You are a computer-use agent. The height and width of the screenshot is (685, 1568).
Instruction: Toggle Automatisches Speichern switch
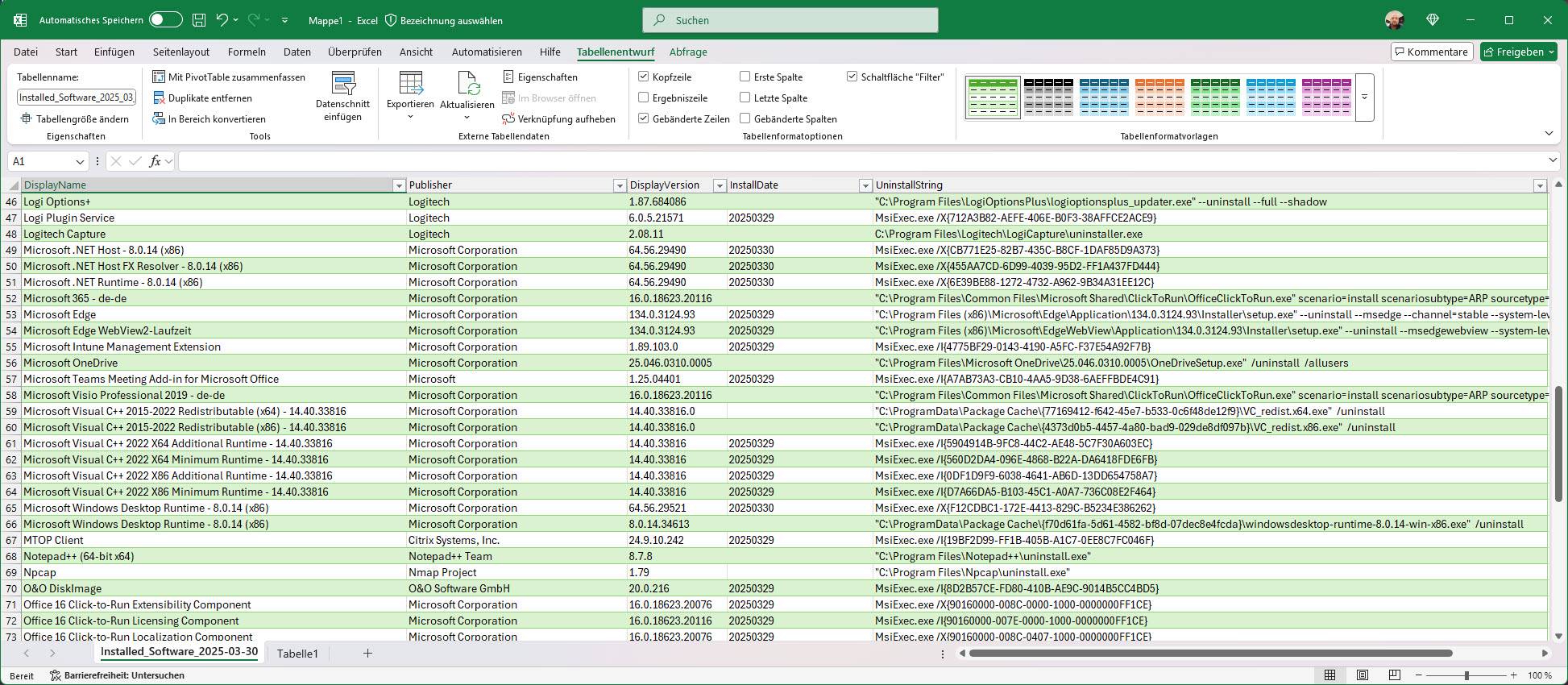tap(165, 20)
